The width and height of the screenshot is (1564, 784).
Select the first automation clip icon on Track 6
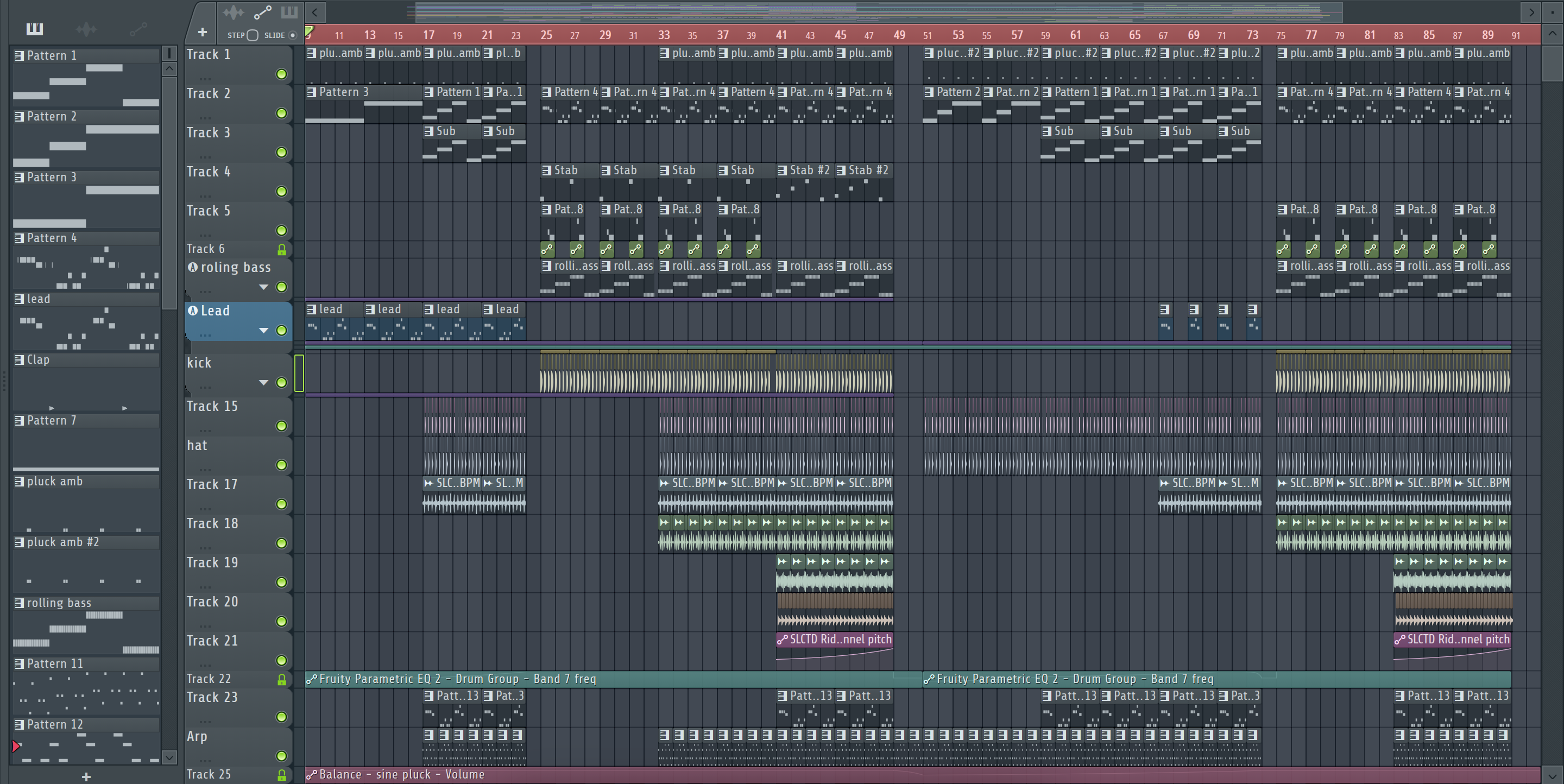547,249
